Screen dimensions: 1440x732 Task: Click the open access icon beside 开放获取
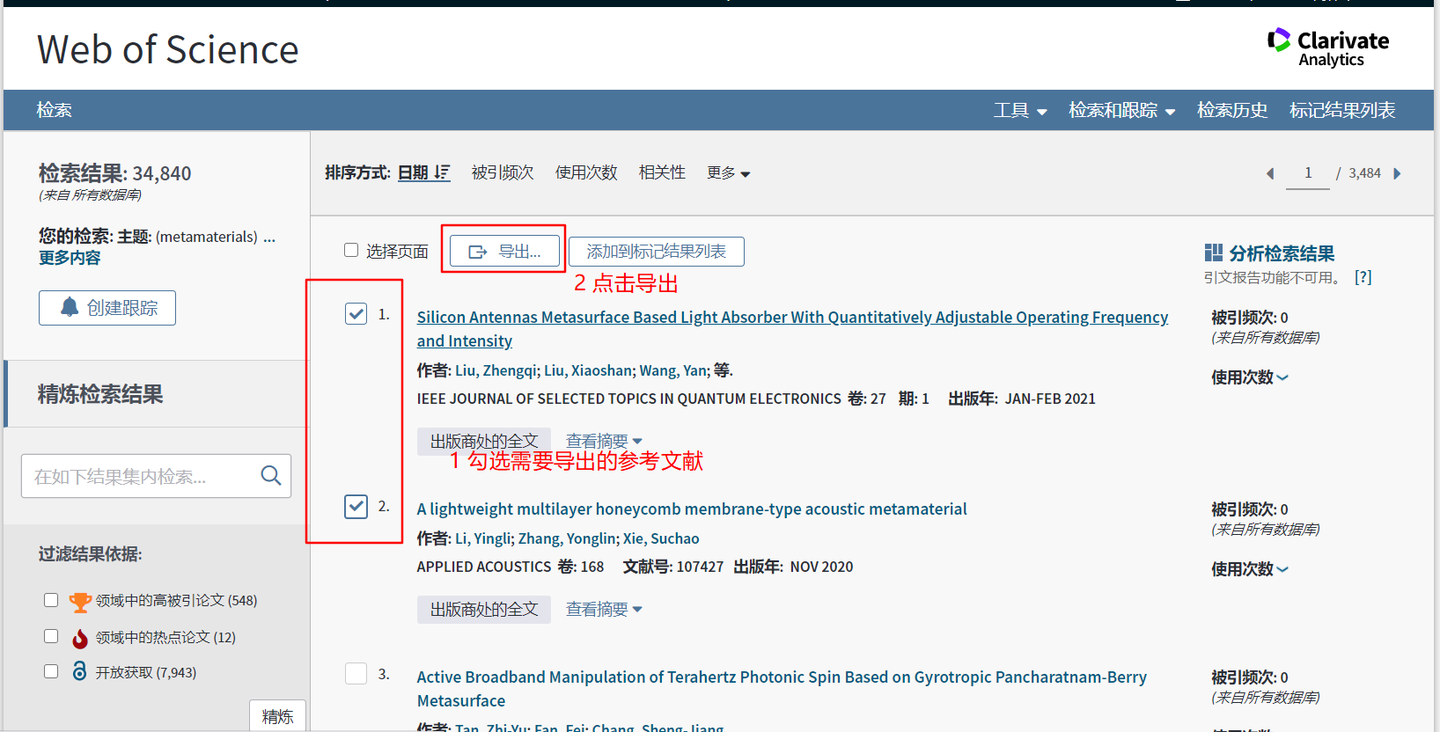click(79, 671)
